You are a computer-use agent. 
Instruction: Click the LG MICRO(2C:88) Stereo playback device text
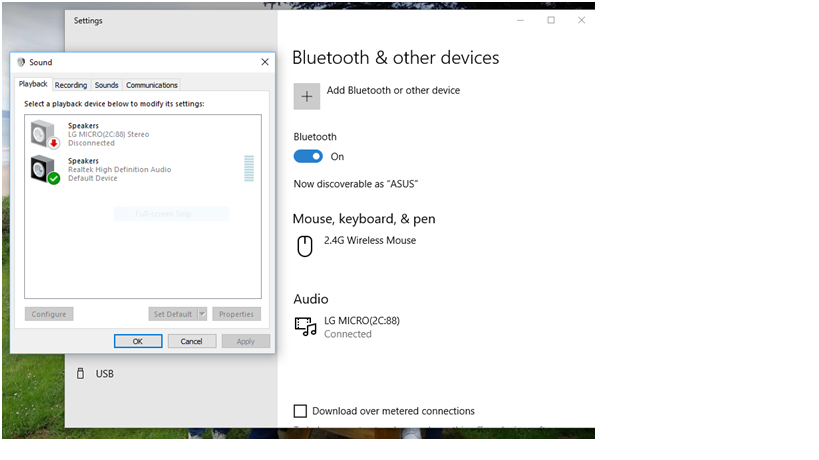[109, 134]
